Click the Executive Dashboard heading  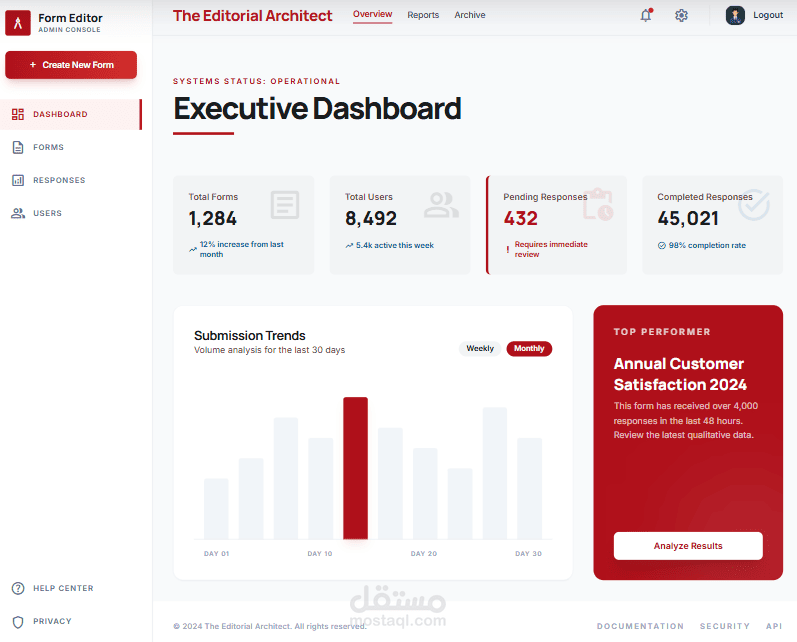coord(317,109)
